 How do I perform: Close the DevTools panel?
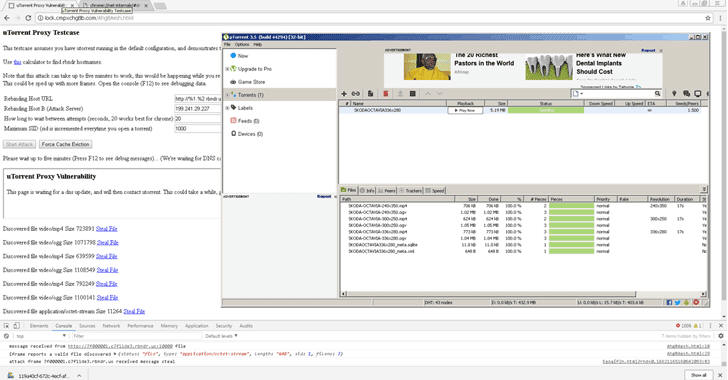coord(721,326)
